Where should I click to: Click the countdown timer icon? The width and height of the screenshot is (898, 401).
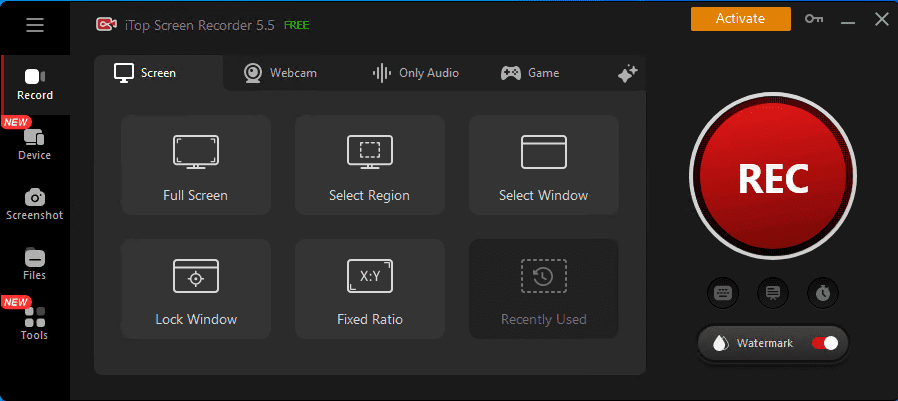point(823,293)
